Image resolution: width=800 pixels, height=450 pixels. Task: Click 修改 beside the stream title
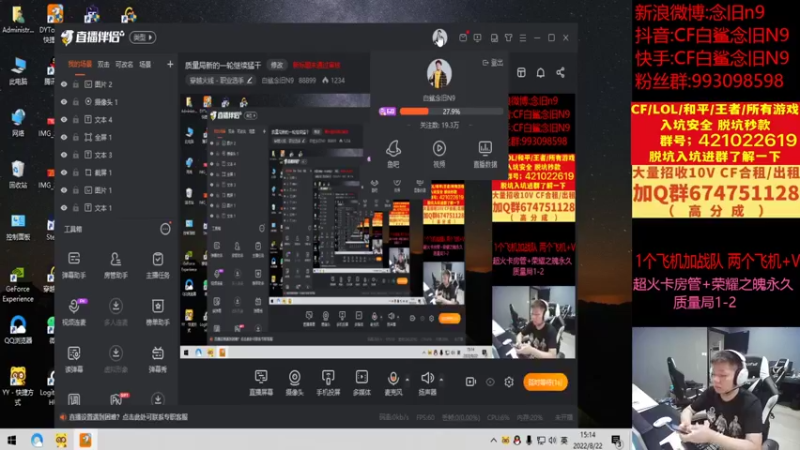point(277,65)
